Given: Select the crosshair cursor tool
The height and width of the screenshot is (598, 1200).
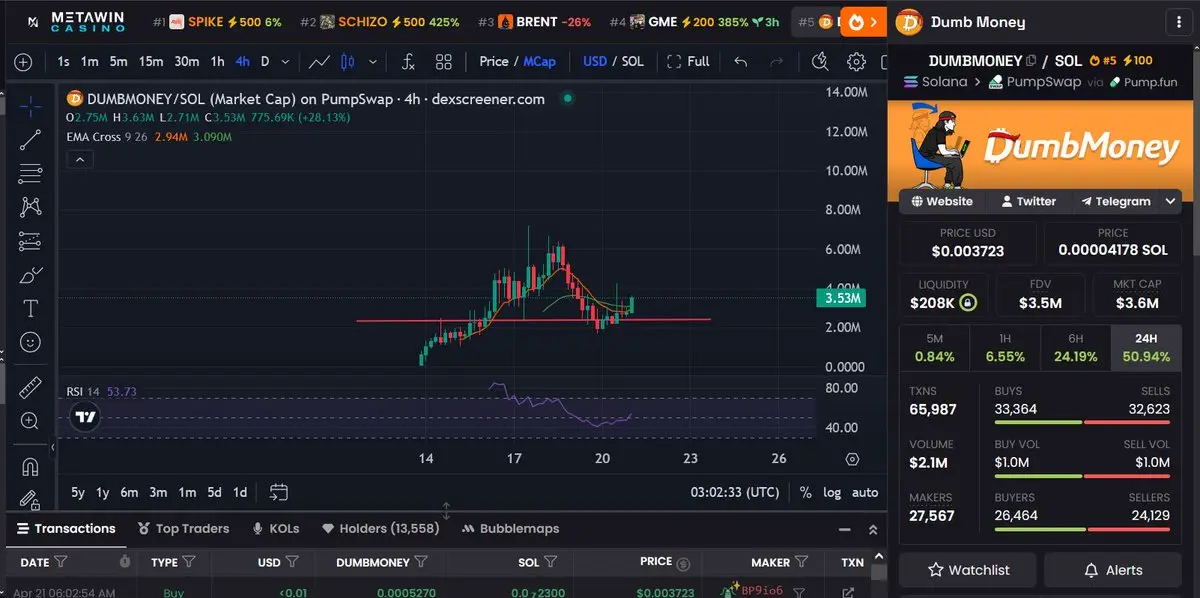Looking at the screenshot, I should point(31,107).
